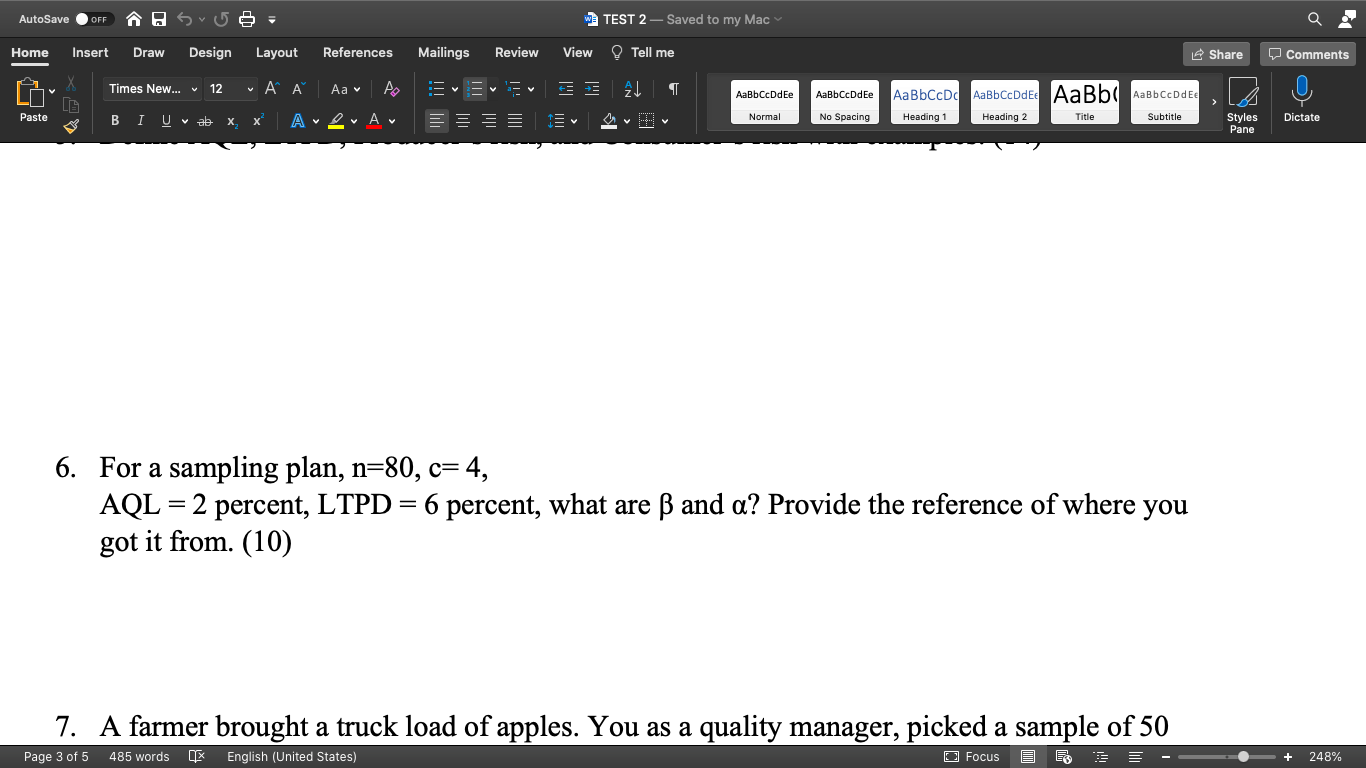Paste clipboard contents with the Paste icon
This screenshot has width=1366, height=768.
click(x=28, y=93)
